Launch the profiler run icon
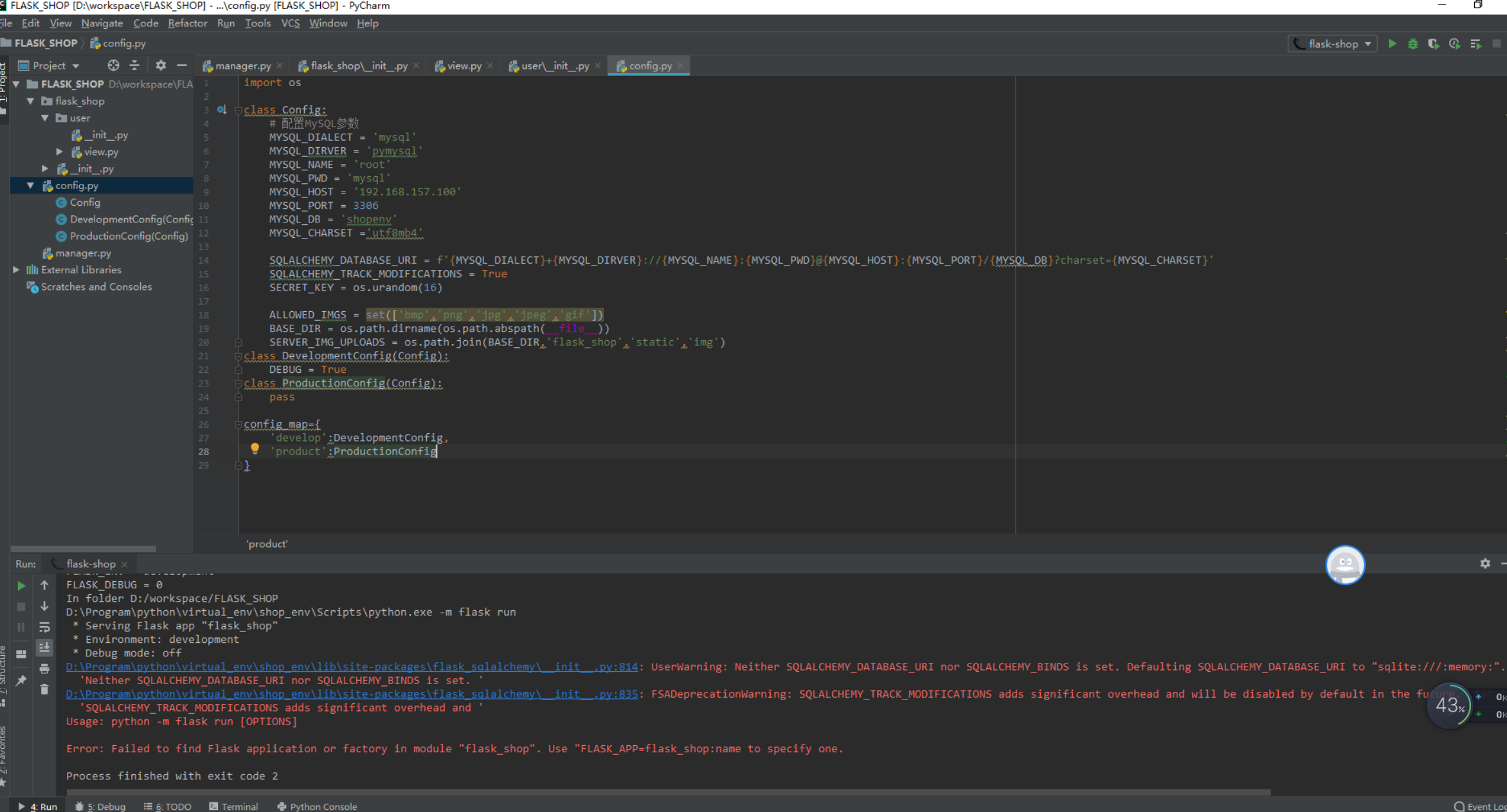The image size is (1507, 812). tap(1454, 44)
